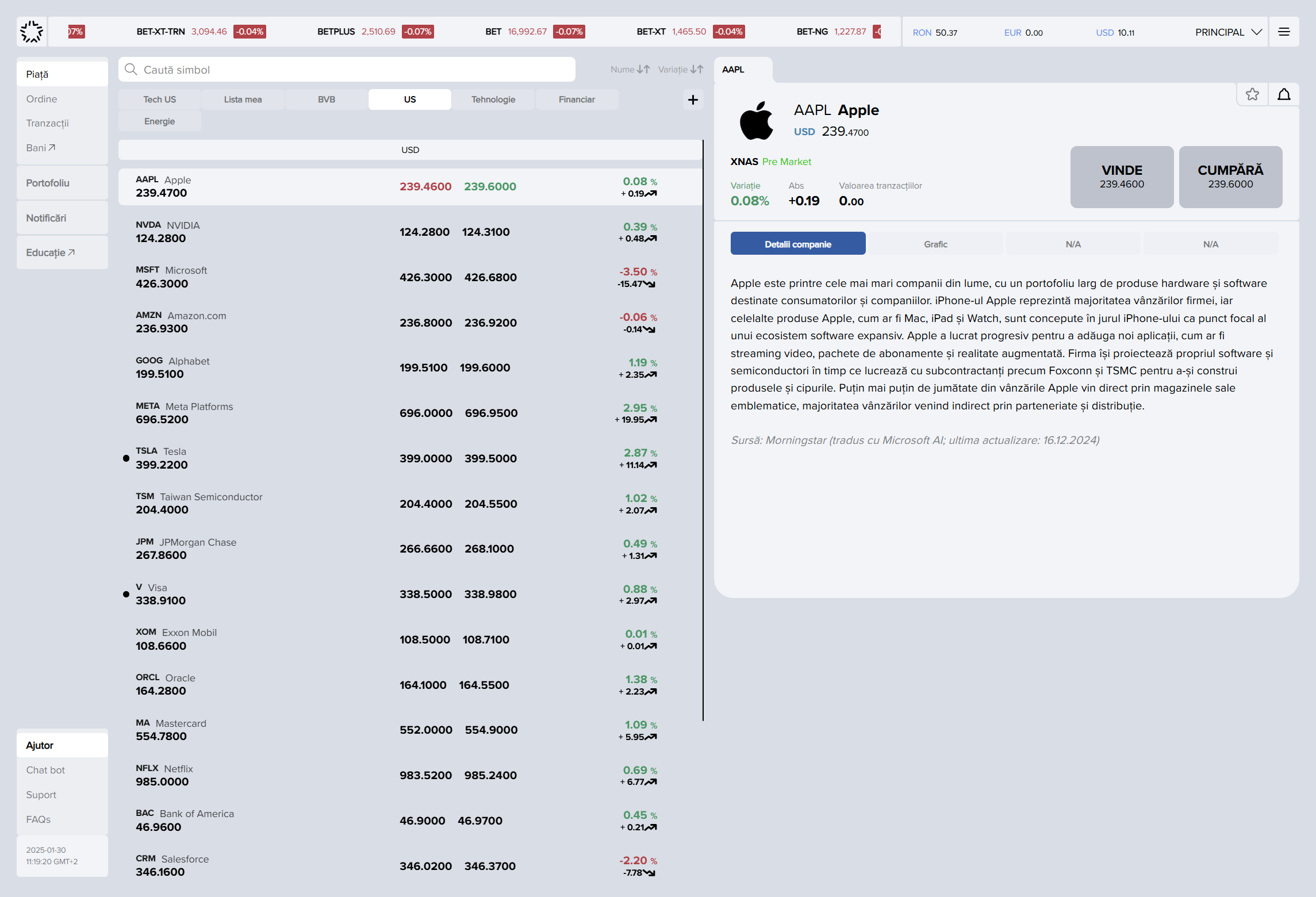This screenshot has height=897, width=1316.
Task: Click BETPLUS ticker index
Action: pos(375,32)
